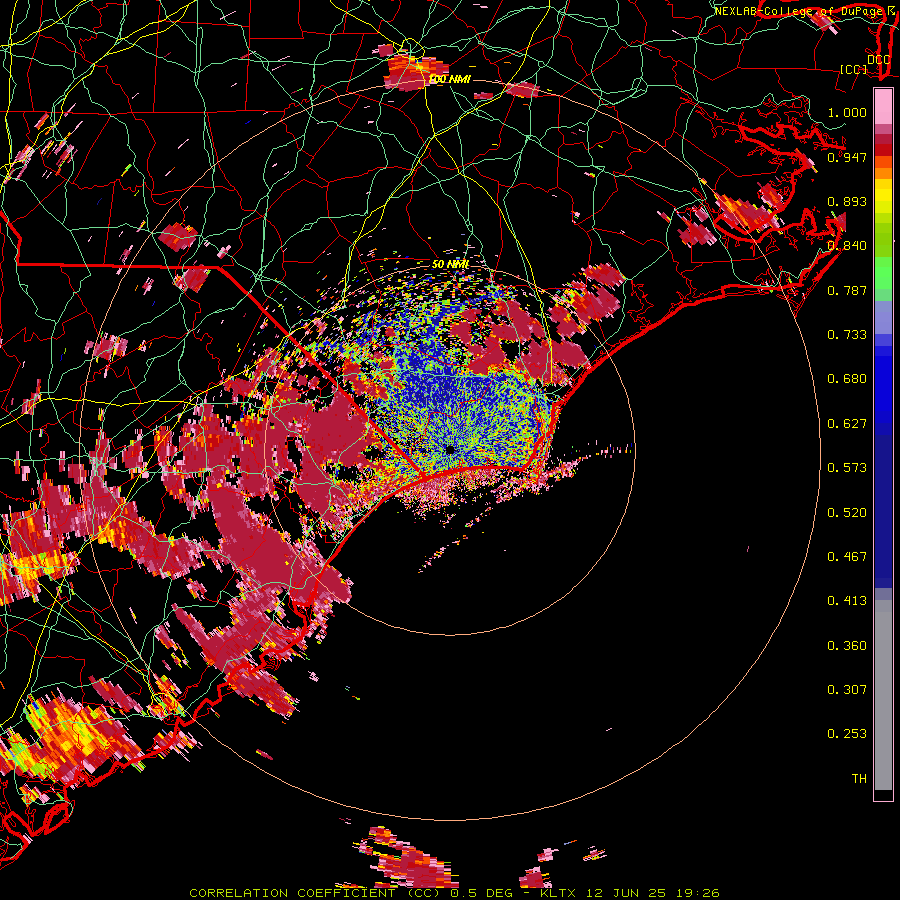Select the 0.947 scale value
The height and width of the screenshot is (900, 900).
pos(847,157)
